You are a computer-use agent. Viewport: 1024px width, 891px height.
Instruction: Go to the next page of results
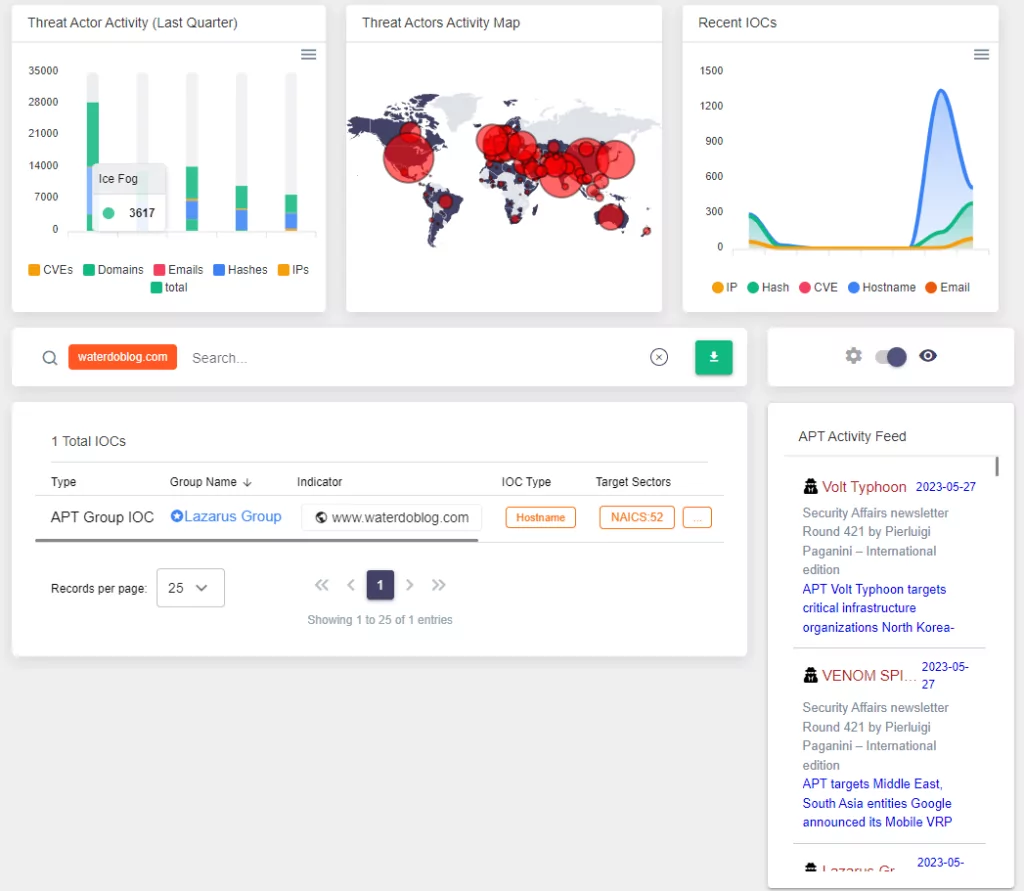pyautogui.click(x=409, y=585)
